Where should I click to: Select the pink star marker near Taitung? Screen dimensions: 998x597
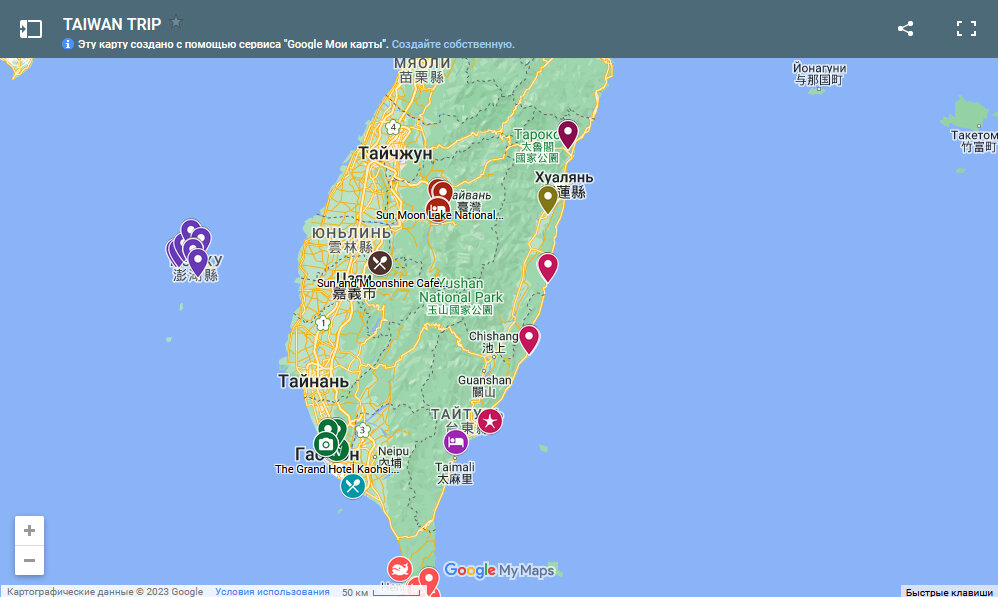coord(489,421)
